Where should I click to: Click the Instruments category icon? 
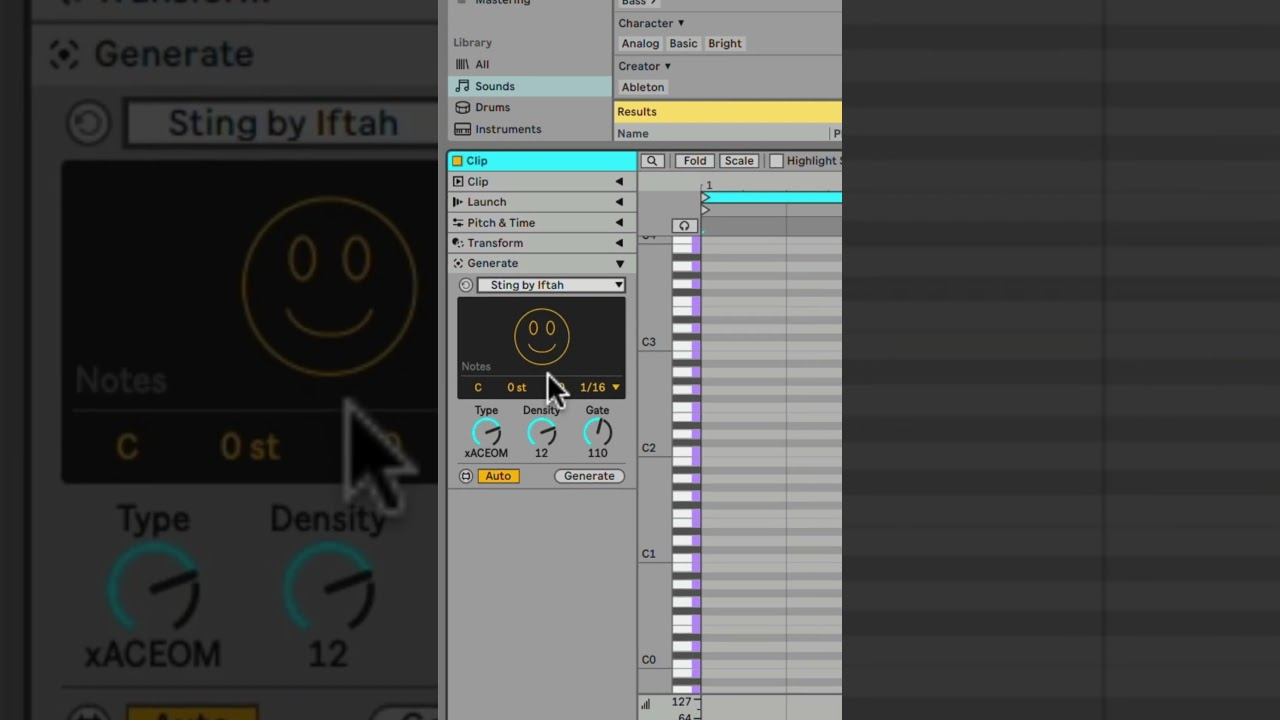tap(462, 129)
